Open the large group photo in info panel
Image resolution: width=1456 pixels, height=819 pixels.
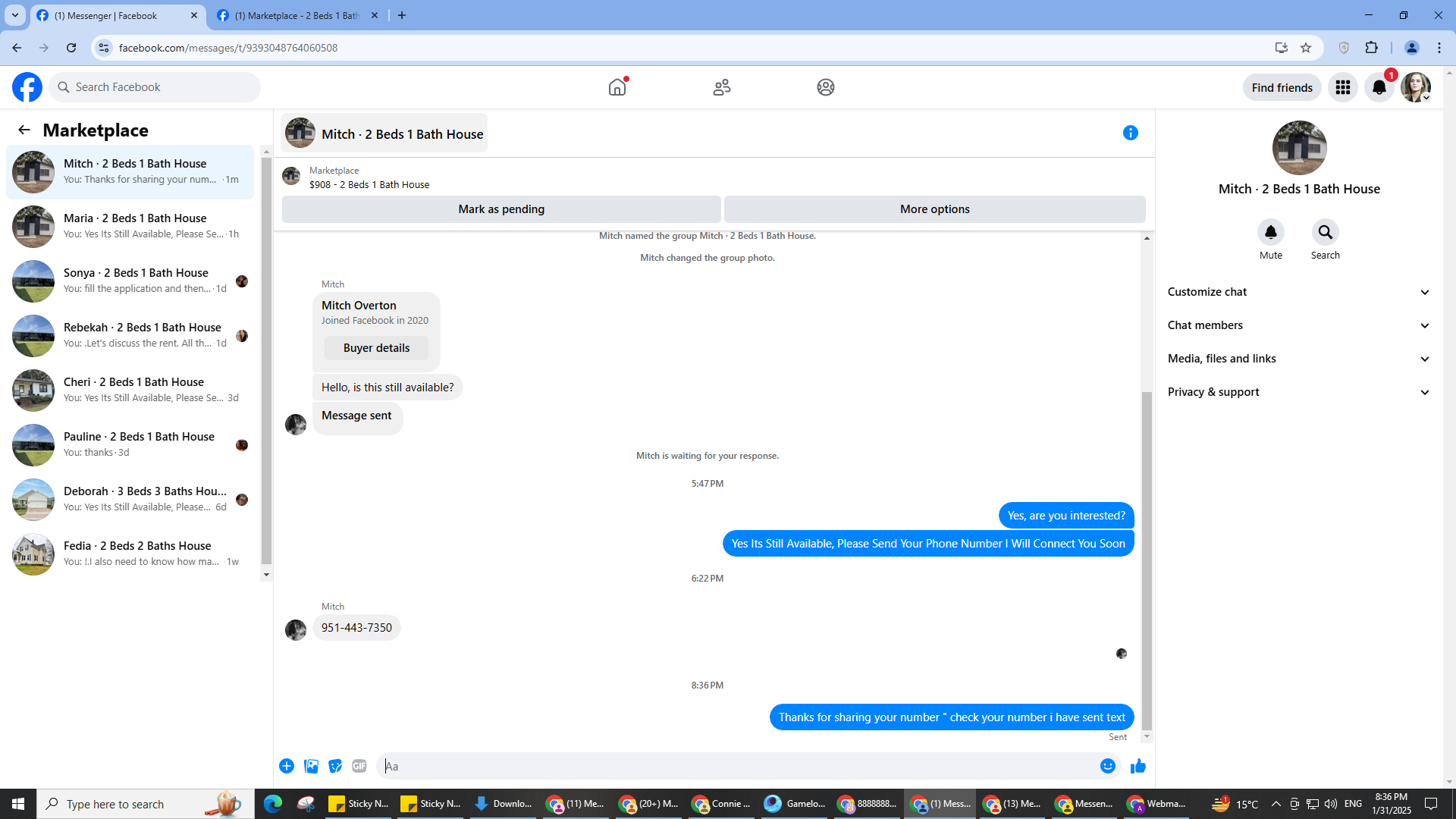(x=1299, y=148)
